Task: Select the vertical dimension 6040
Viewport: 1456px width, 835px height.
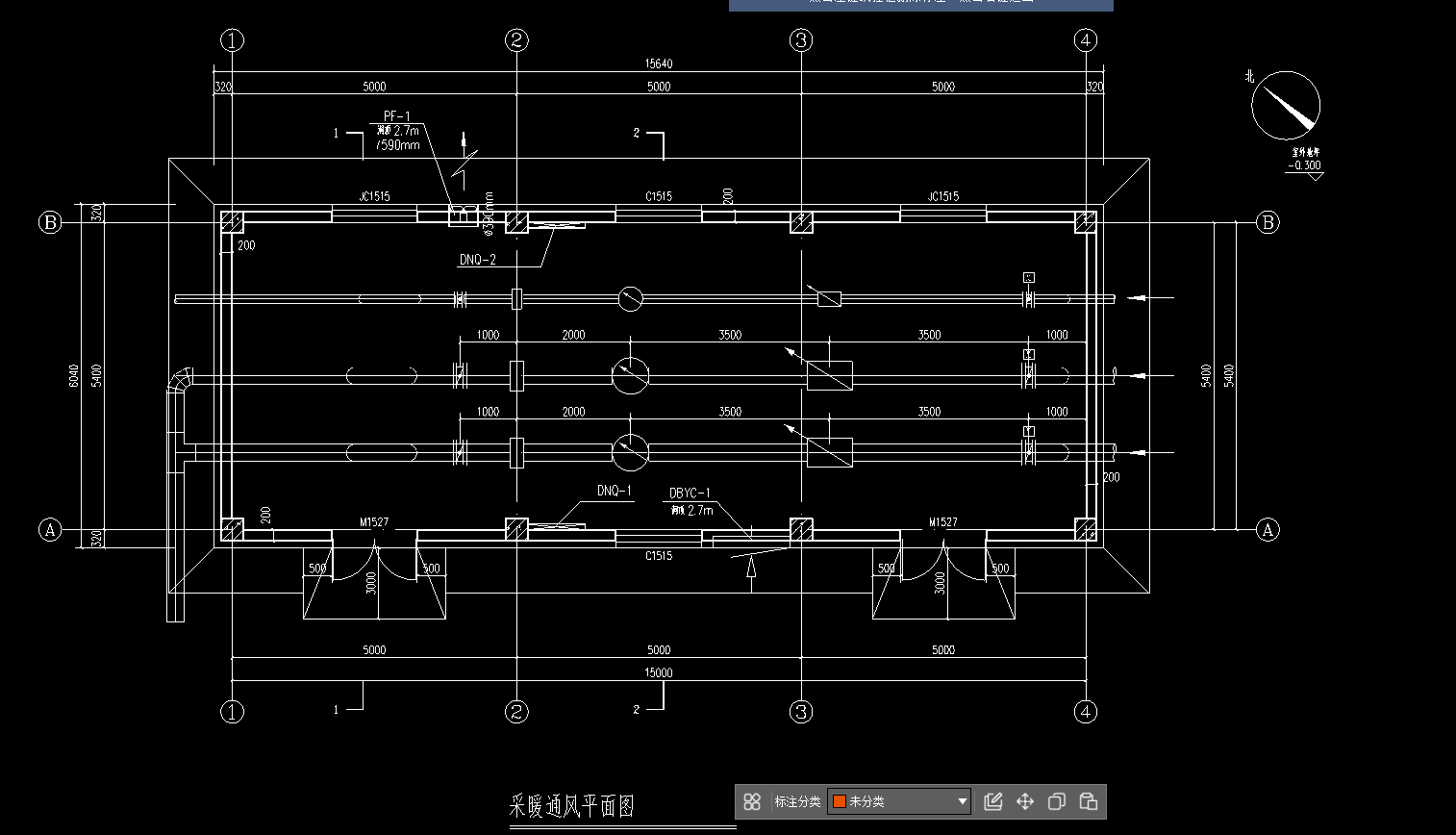Action: pyautogui.click(x=74, y=375)
